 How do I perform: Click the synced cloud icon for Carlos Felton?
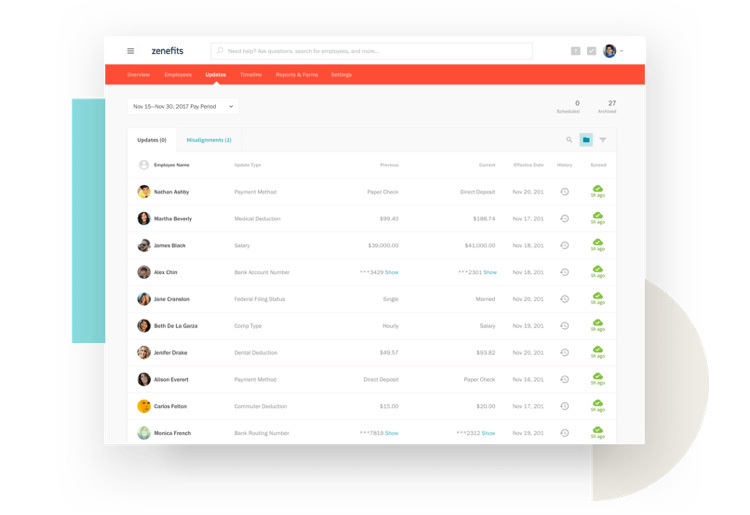[x=597, y=404]
